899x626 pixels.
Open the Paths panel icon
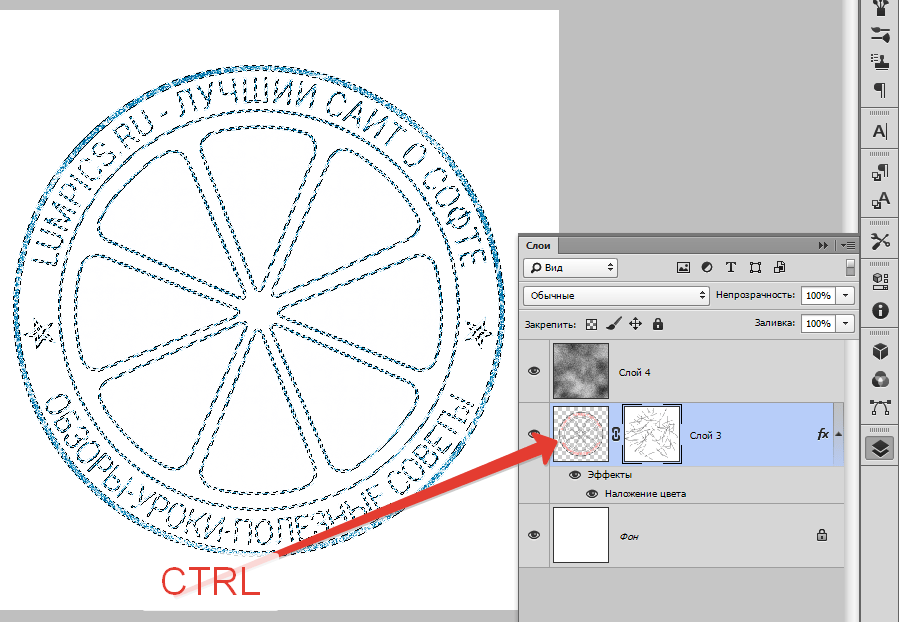pyautogui.click(x=880, y=408)
